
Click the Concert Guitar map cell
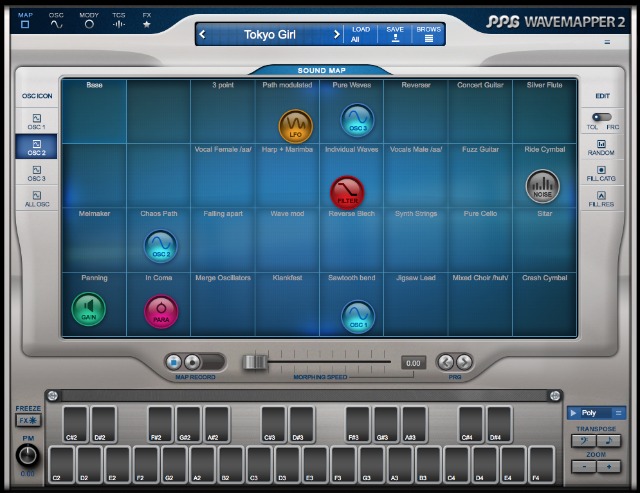480,111
